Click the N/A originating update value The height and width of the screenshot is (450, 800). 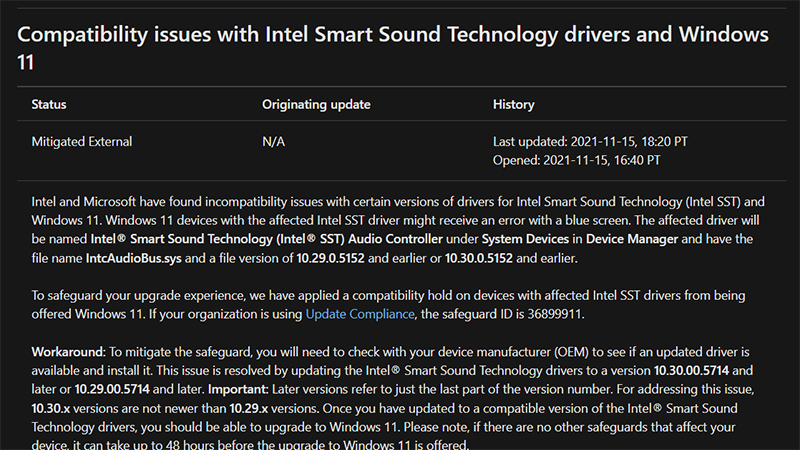tap(274, 142)
